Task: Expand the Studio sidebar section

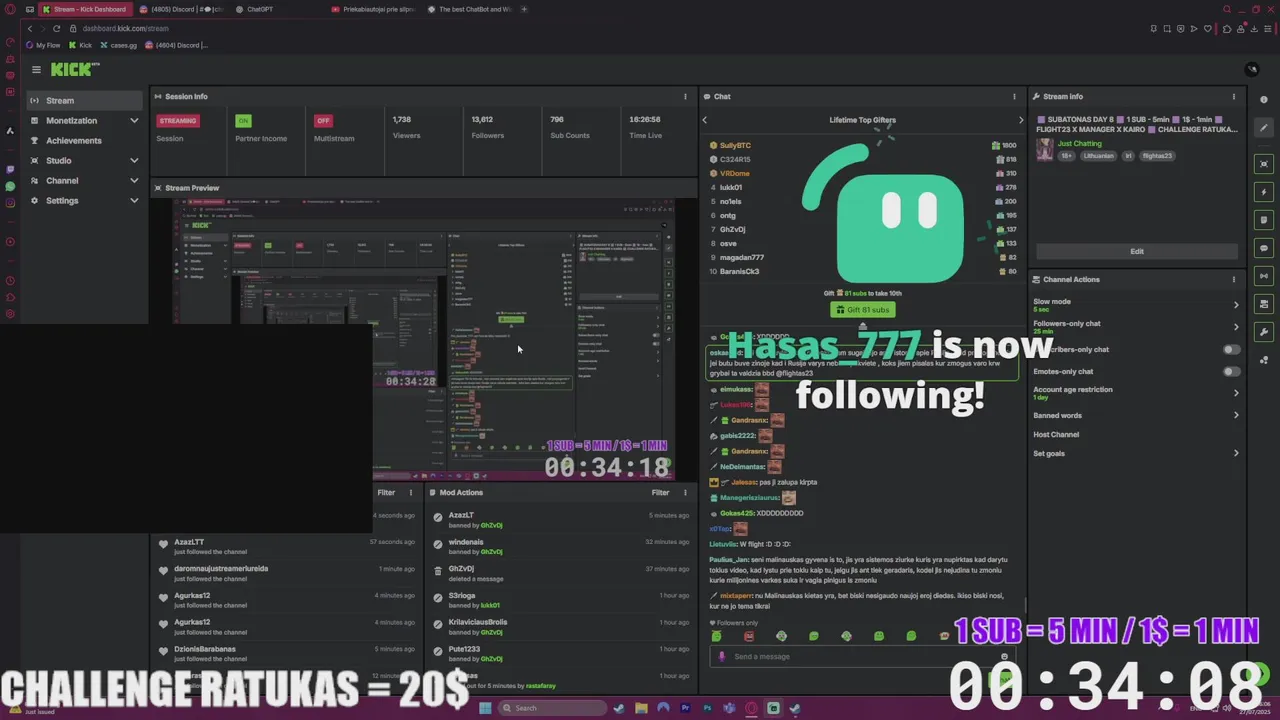Action: pos(85,161)
